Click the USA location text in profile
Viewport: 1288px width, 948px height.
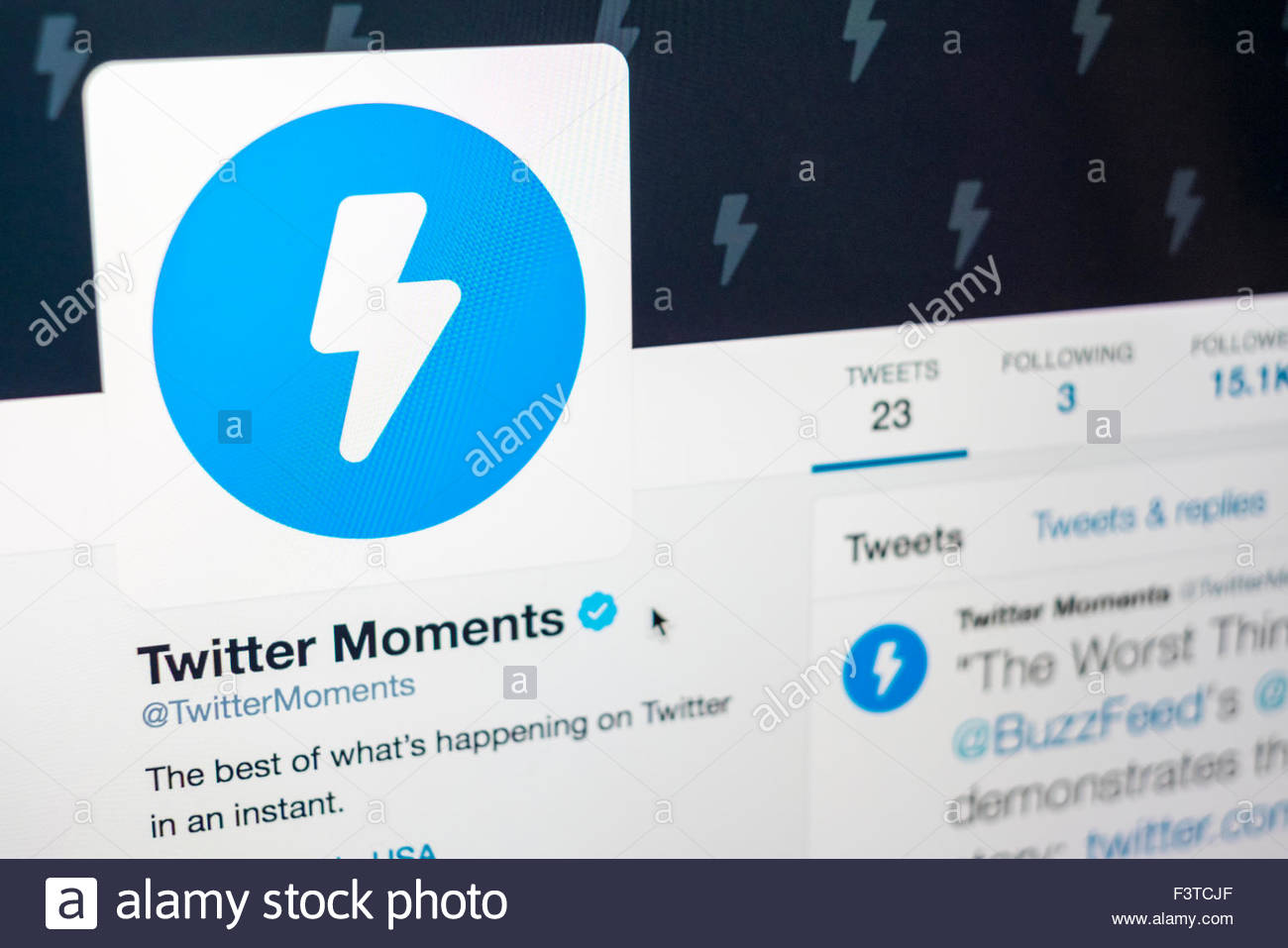click(x=404, y=852)
